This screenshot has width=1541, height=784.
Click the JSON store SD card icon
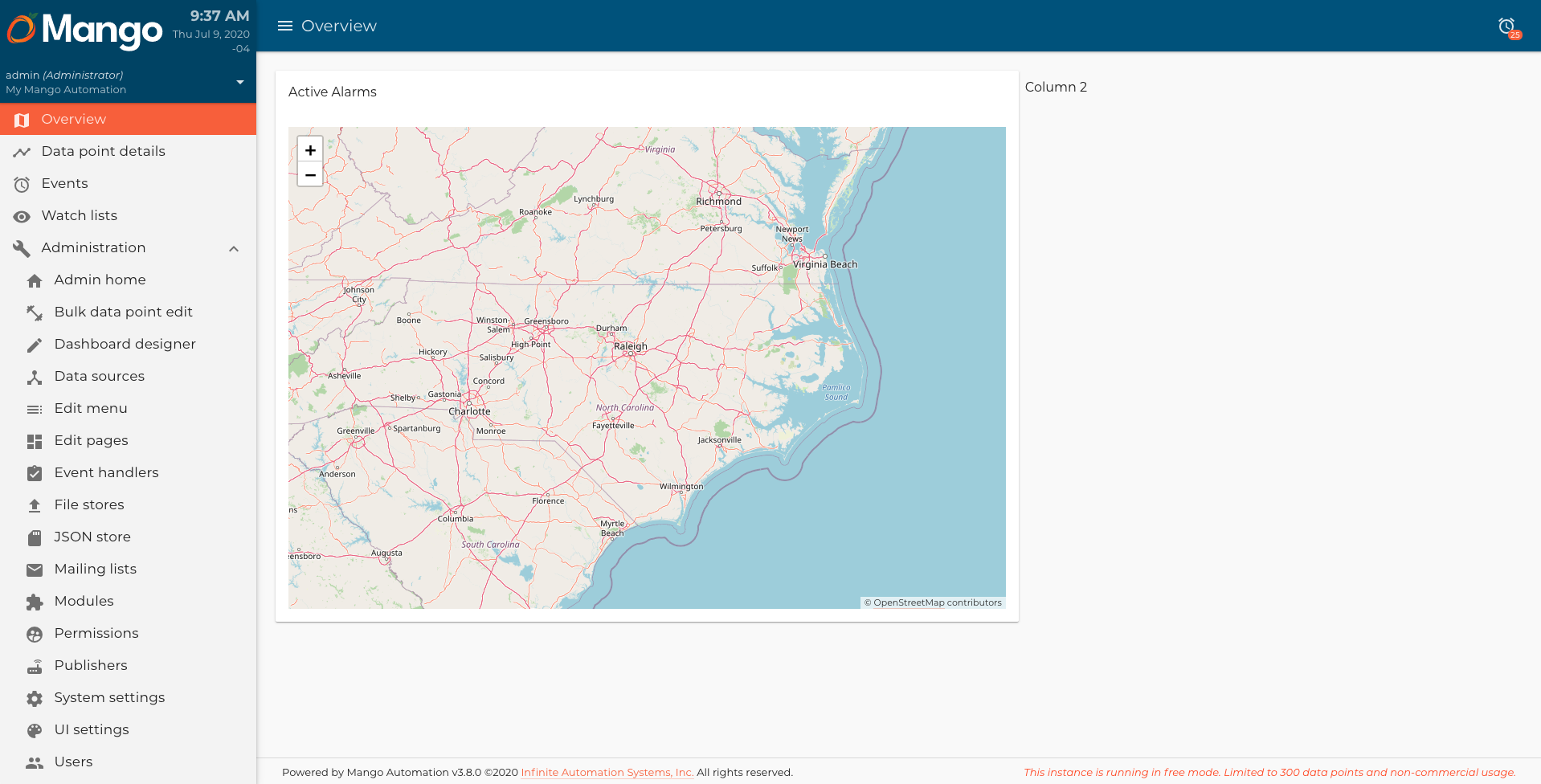coord(35,537)
